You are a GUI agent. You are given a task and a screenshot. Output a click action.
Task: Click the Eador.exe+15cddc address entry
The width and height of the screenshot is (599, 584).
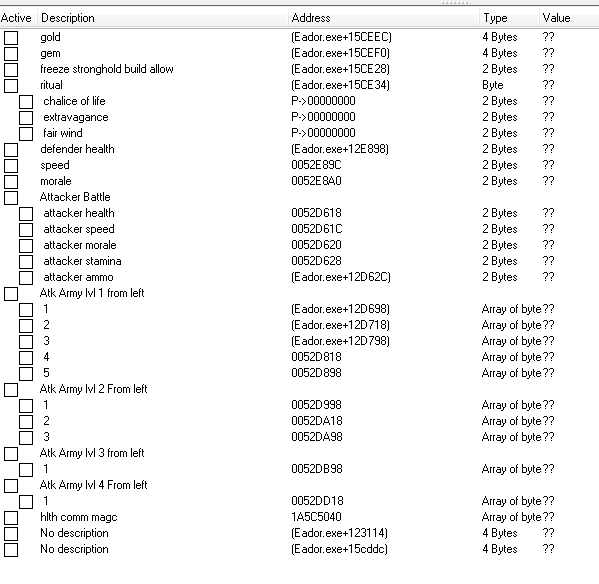[339, 549]
